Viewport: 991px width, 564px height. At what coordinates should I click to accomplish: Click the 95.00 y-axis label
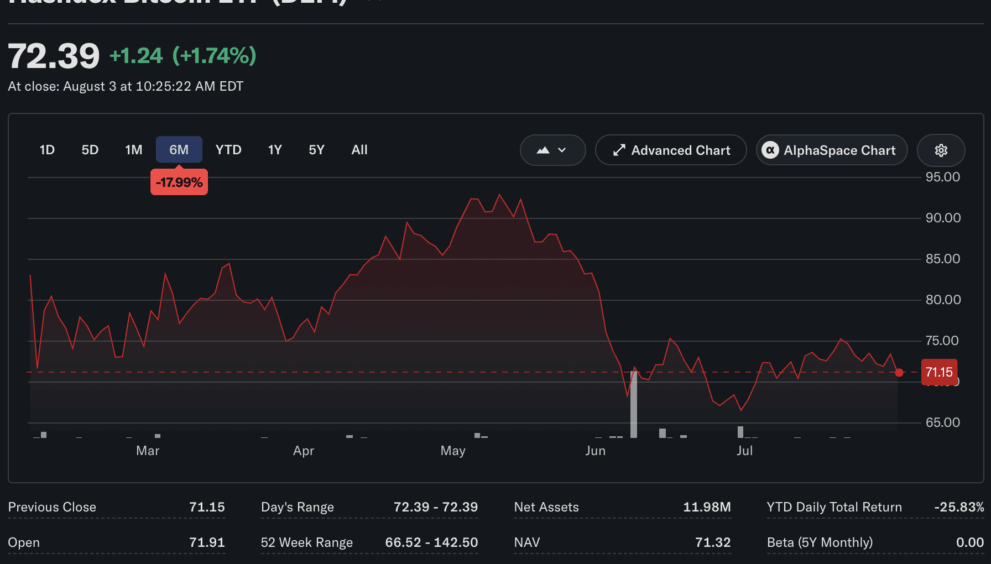point(942,177)
